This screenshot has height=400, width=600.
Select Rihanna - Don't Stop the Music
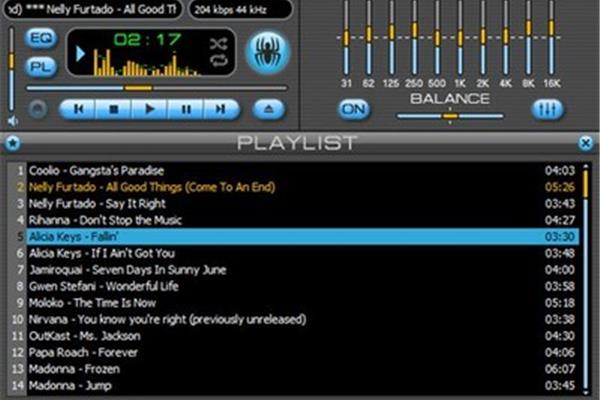pos(302,220)
